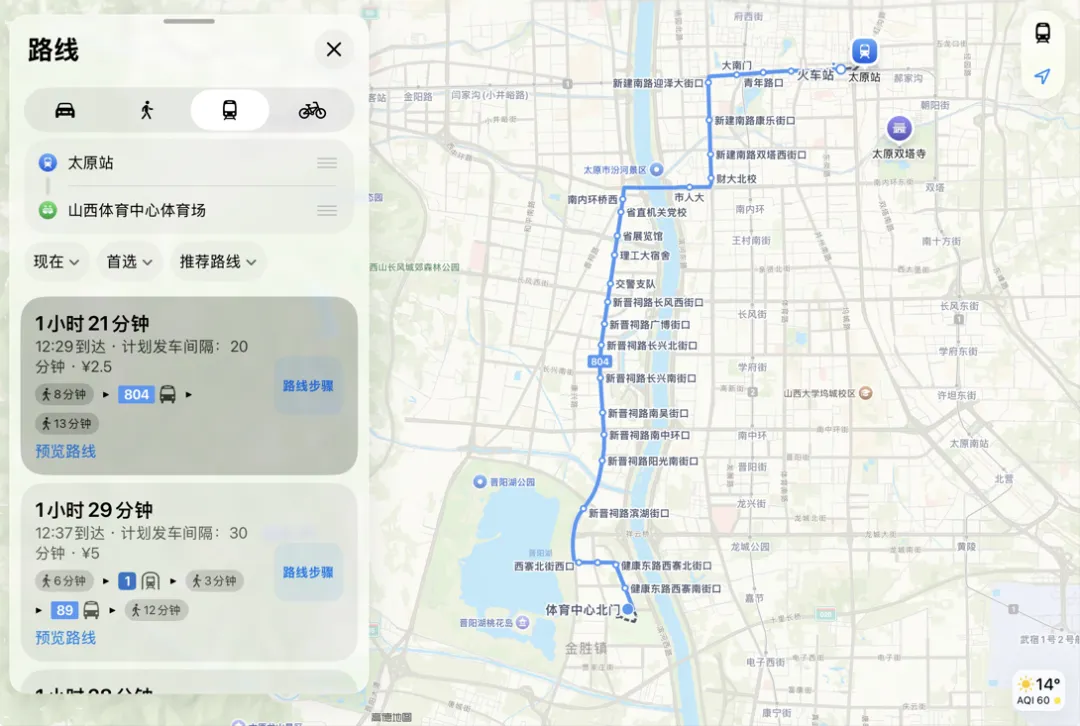Screen dimensions: 1080x726
Task: Click the weather 14° AQI widget
Action: click(x=1039, y=691)
